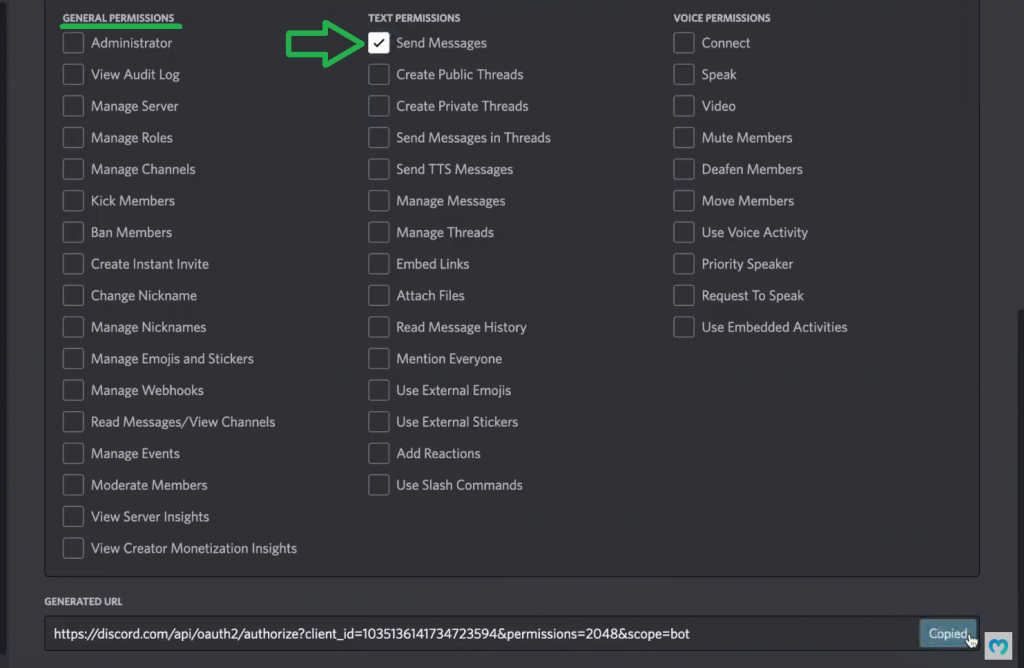Check the Attach Files checkbox

point(379,296)
